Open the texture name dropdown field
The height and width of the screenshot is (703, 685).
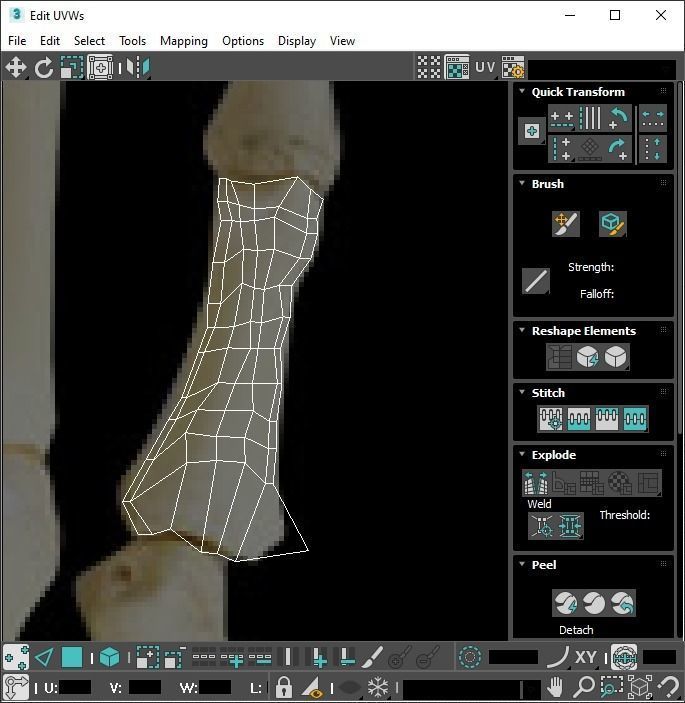coord(602,69)
